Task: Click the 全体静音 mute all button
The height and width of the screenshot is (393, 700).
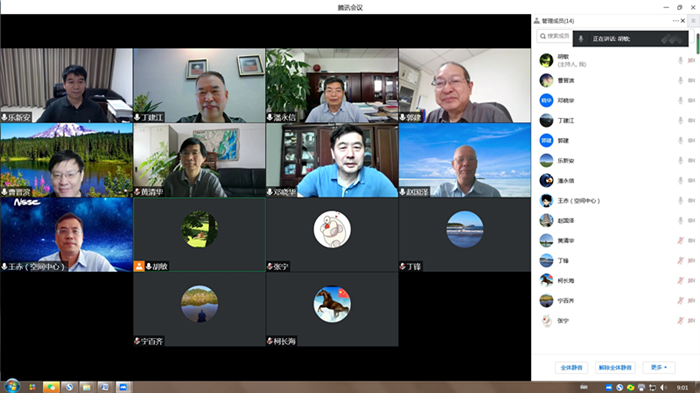Action: pyautogui.click(x=571, y=368)
